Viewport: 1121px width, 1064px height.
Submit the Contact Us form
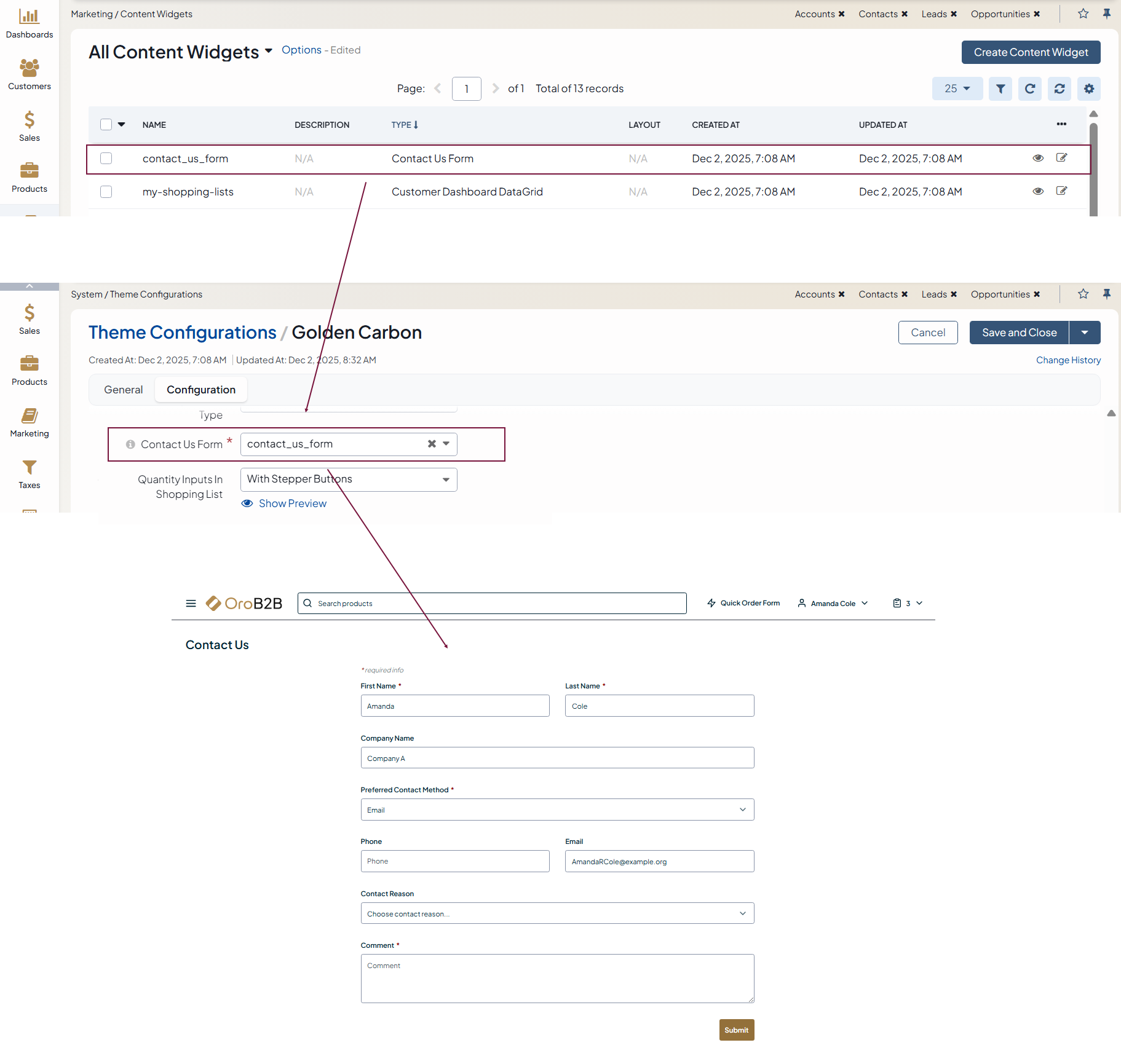[x=737, y=1030]
